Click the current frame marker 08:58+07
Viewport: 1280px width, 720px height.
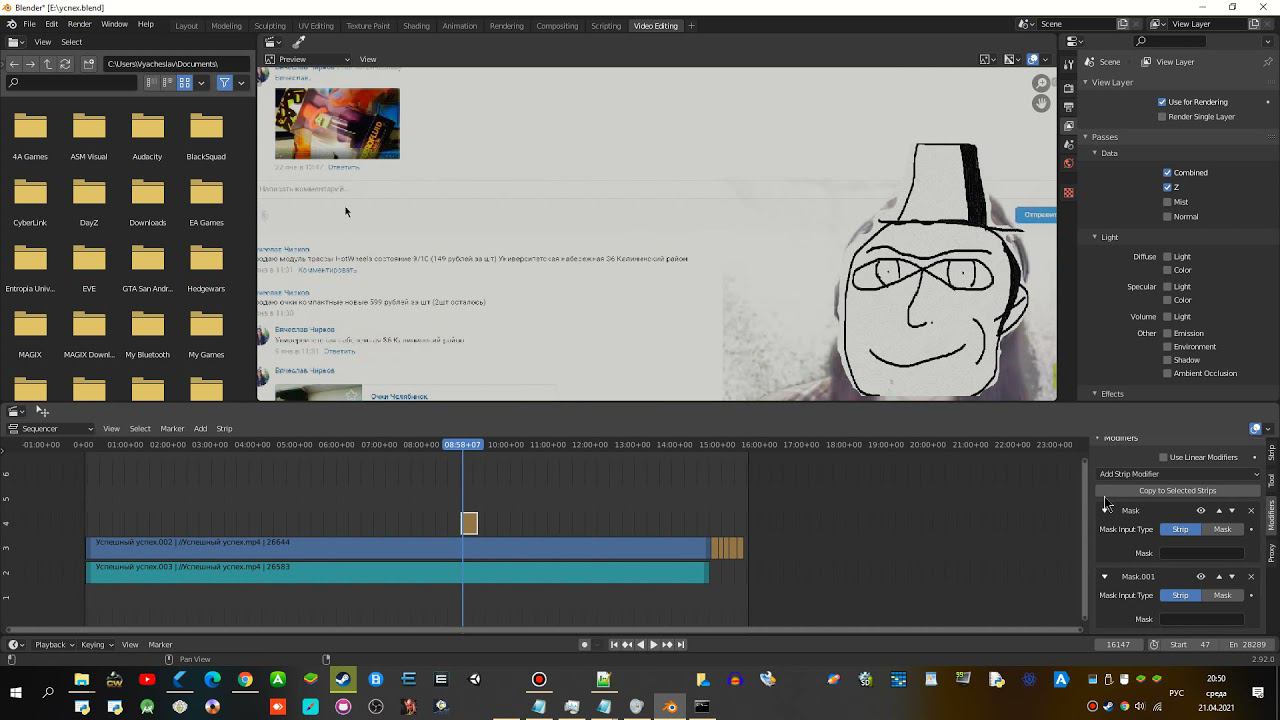tap(462, 444)
